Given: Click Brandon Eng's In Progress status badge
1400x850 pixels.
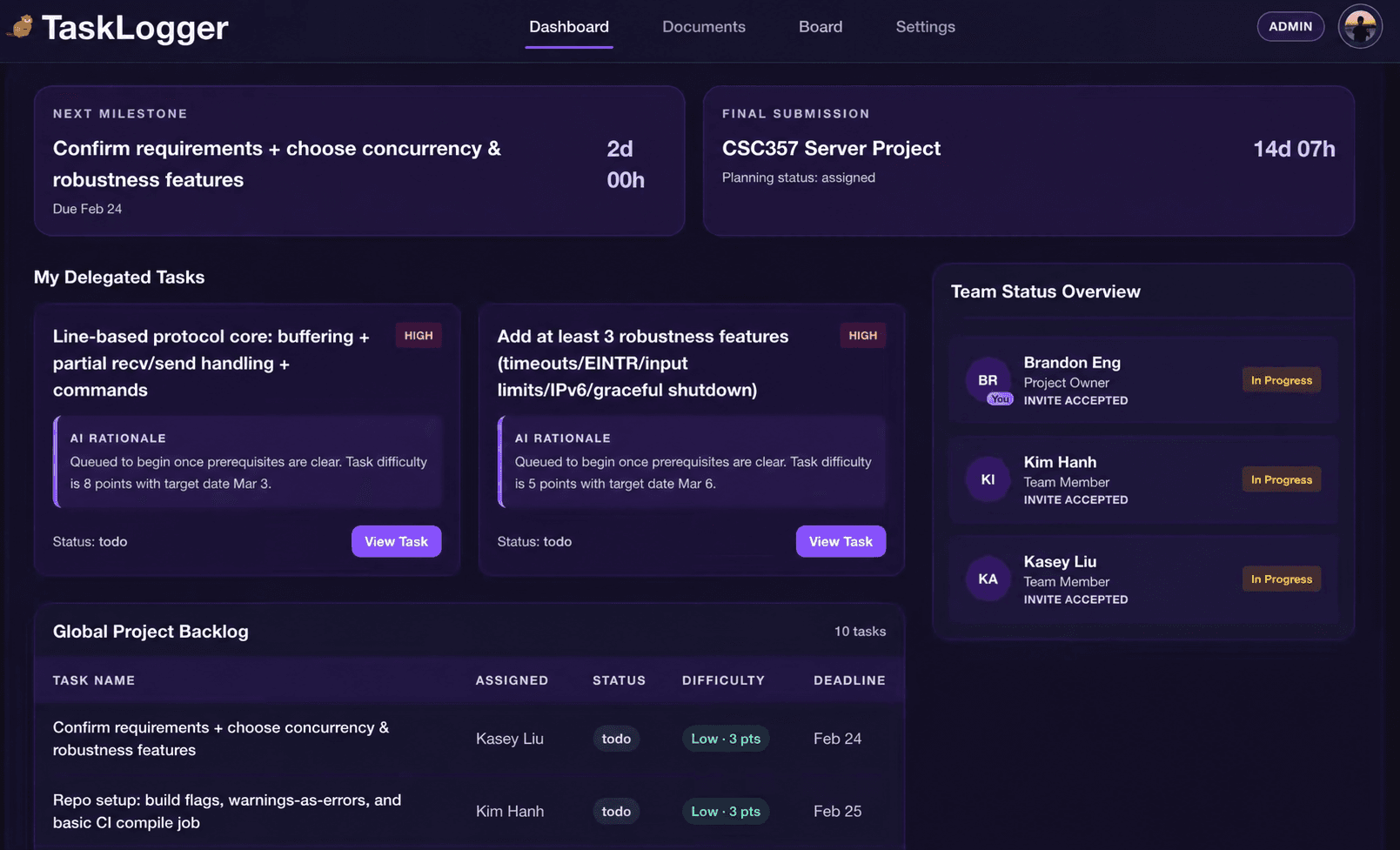Looking at the screenshot, I should click(1282, 380).
